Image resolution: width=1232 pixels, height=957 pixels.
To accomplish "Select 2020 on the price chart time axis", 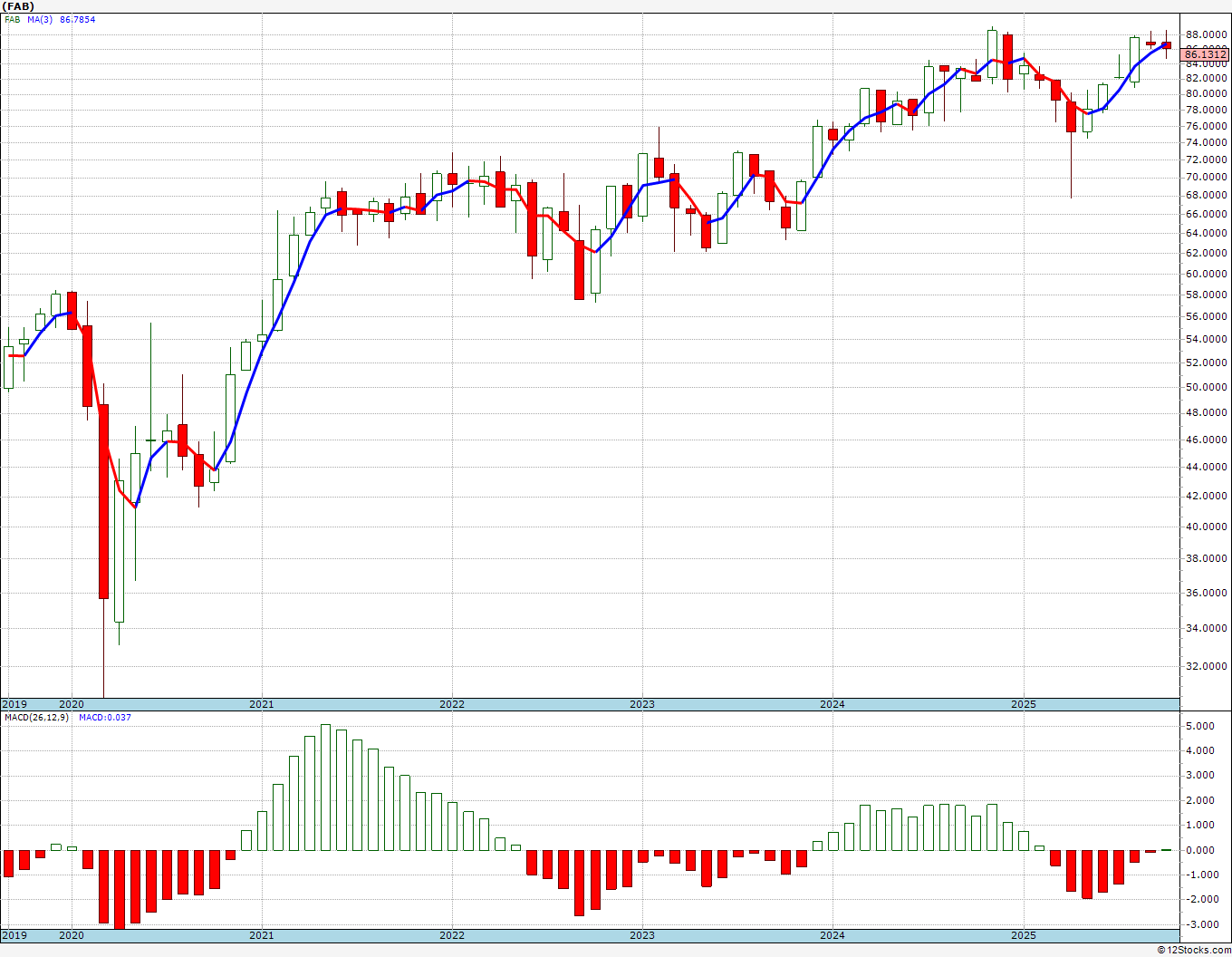I will [x=72, y=704].
